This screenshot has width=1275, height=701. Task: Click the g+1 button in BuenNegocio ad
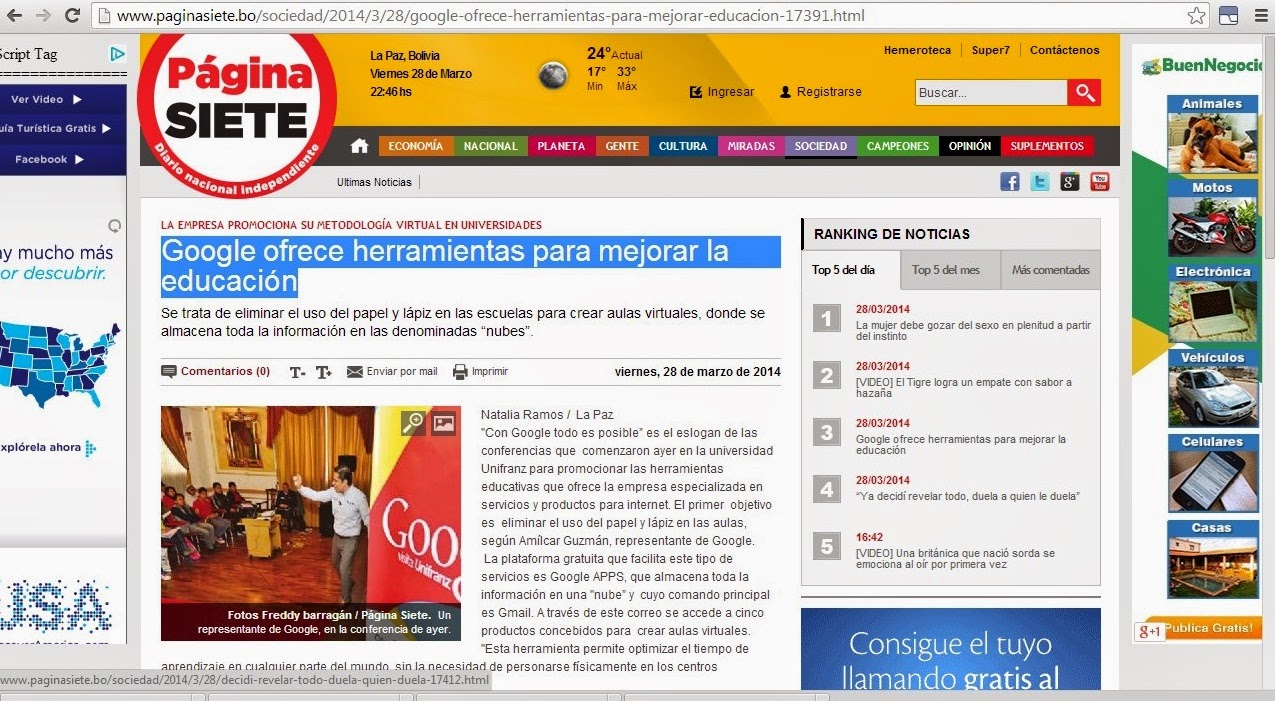click(x=1149, y=632)
